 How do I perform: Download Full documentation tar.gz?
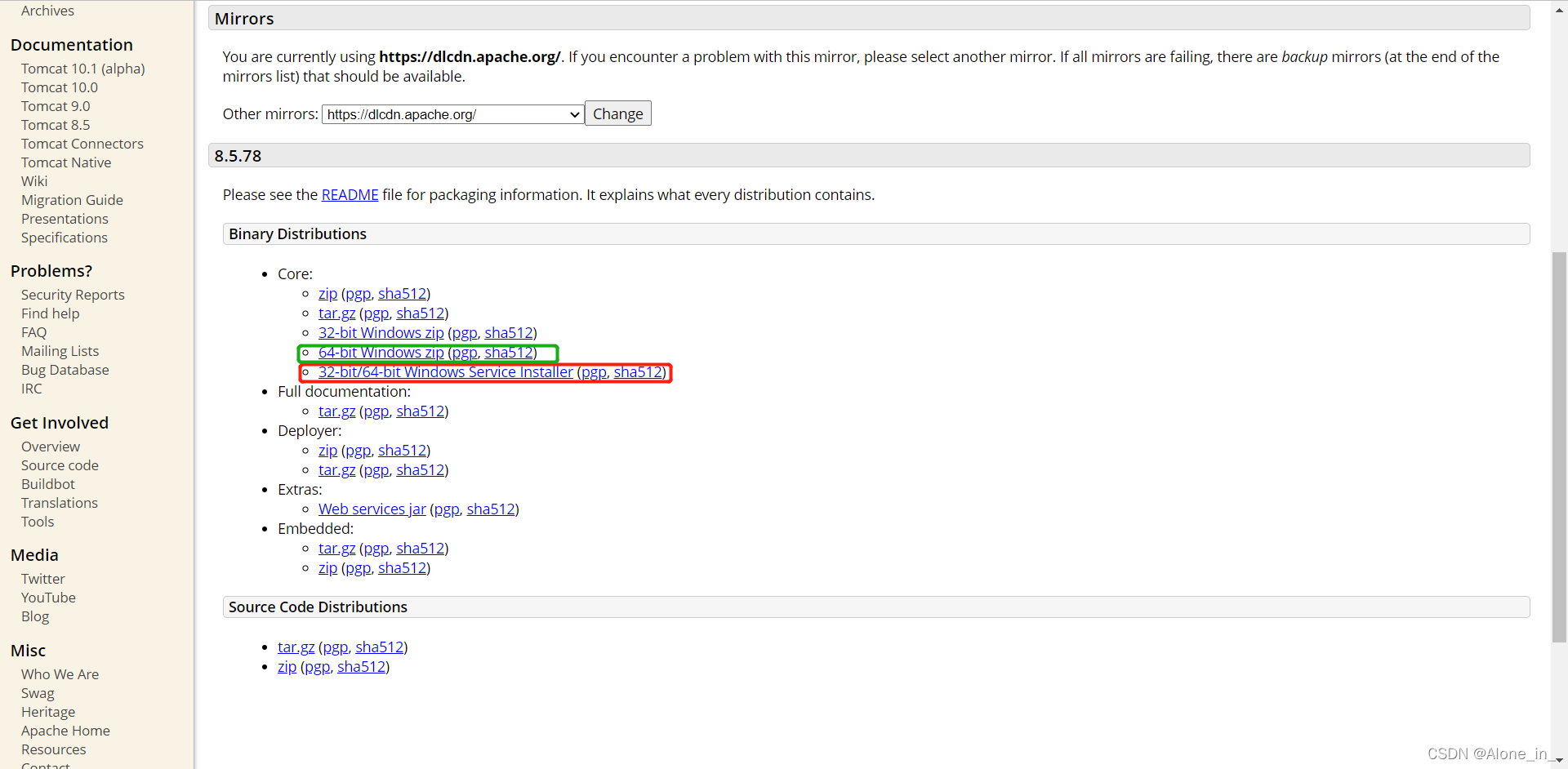336,411
